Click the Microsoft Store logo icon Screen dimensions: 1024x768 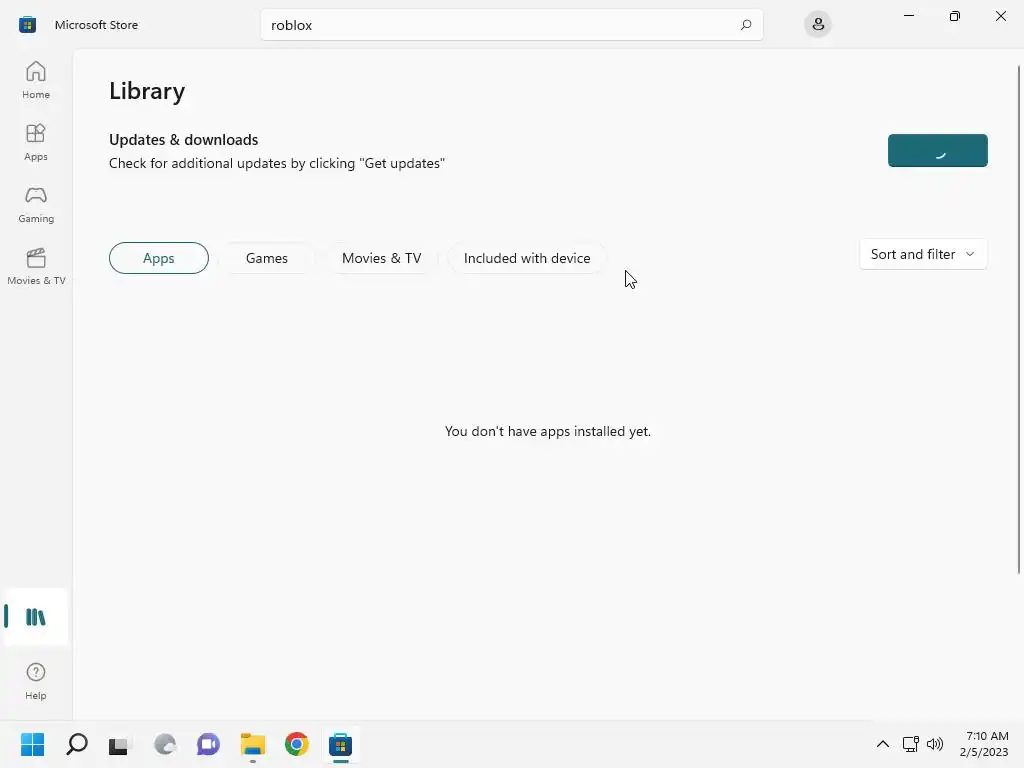click(x=27, y=25)
